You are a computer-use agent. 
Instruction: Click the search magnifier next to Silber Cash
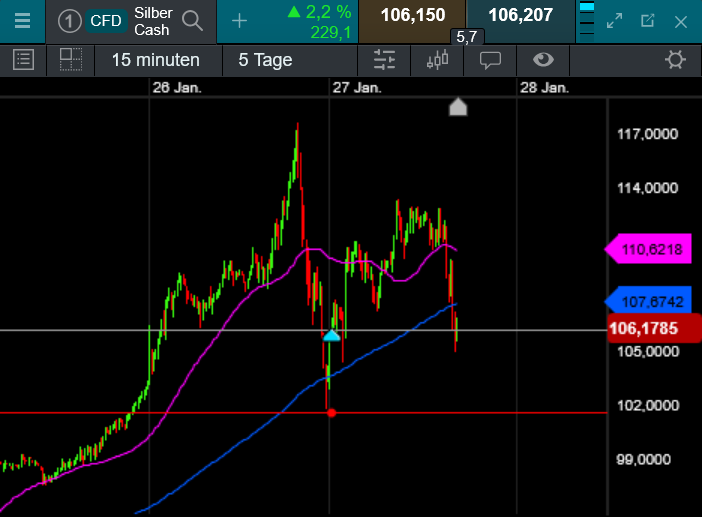192,20
